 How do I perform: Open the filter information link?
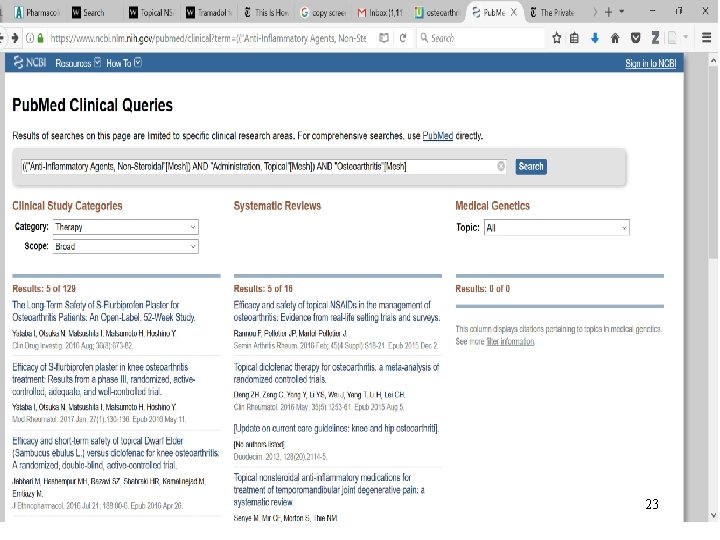pyautogui.click(x=510, y=342)
